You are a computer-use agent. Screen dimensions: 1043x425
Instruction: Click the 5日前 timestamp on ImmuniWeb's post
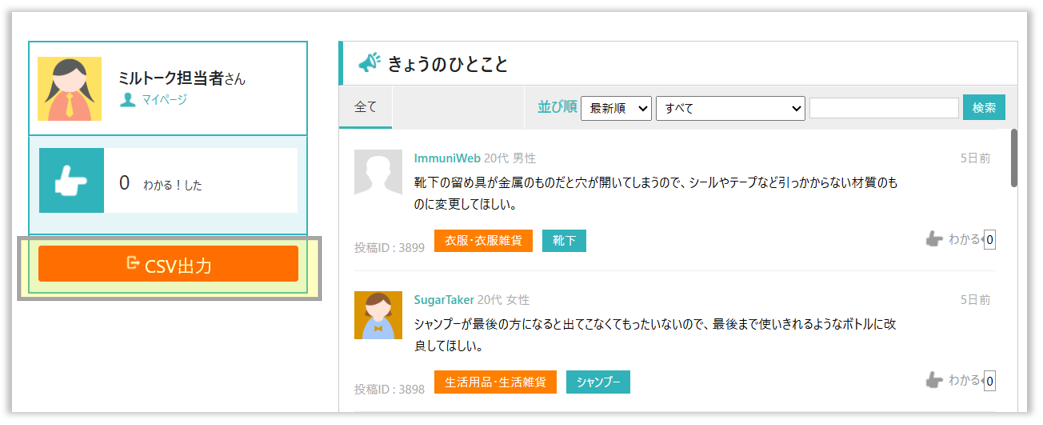pyautogui.click(x=975, y=158)
